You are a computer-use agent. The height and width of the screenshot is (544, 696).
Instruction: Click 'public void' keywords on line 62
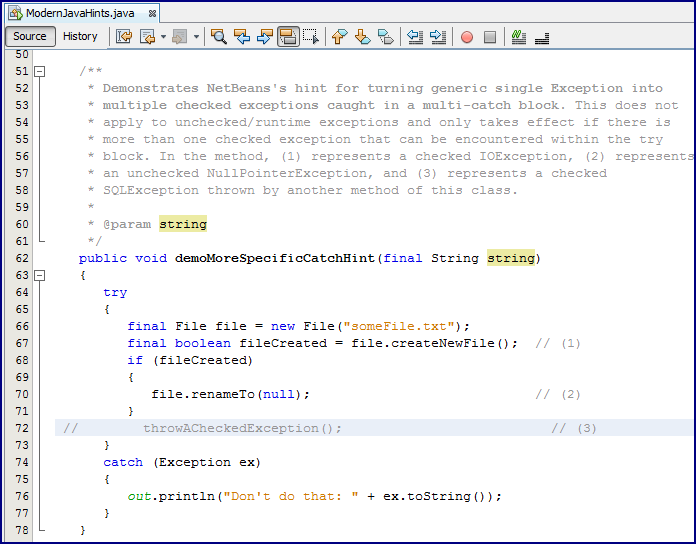[x=123, y=258]
